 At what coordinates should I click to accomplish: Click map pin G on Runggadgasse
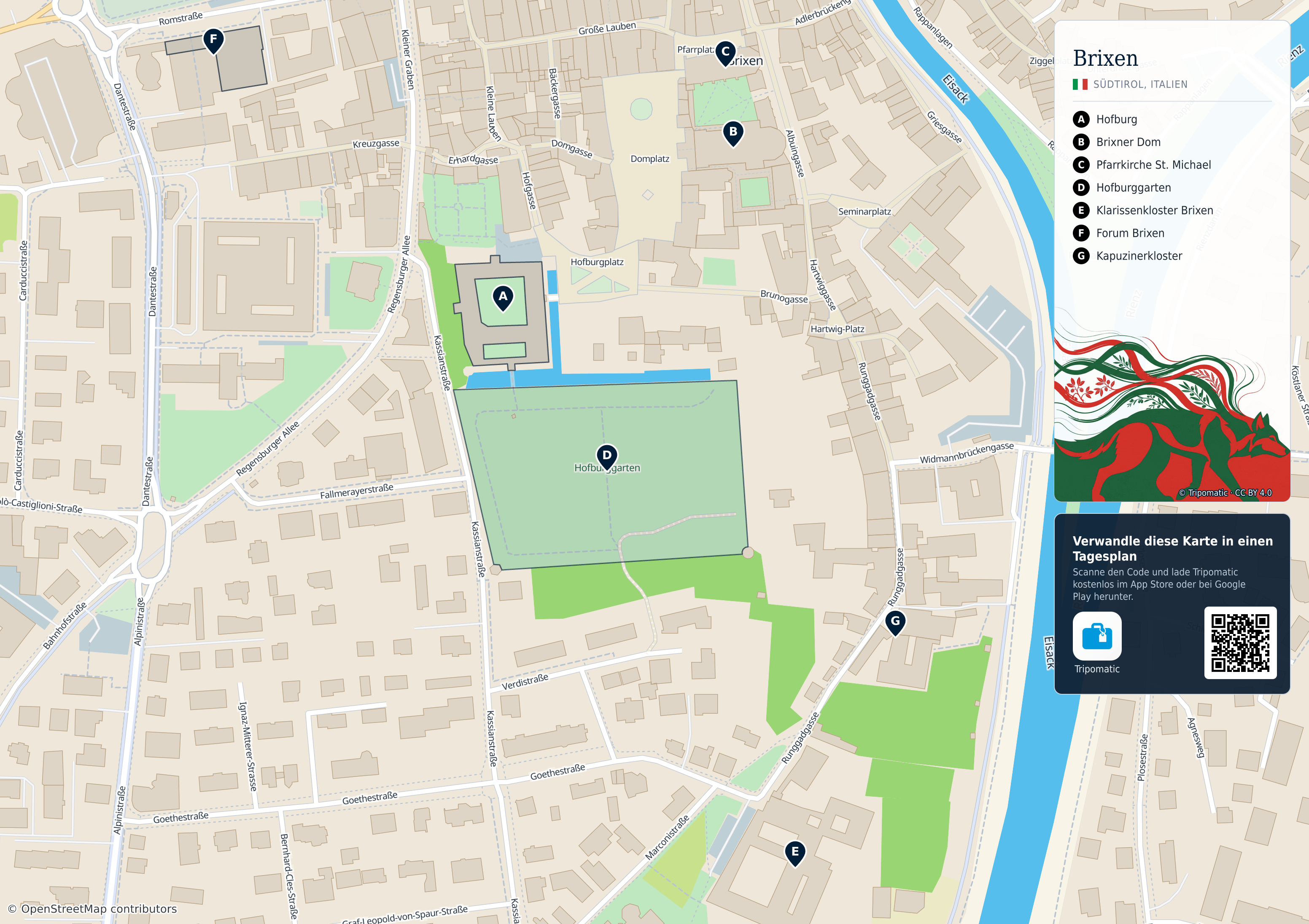[x=895, y=623]
